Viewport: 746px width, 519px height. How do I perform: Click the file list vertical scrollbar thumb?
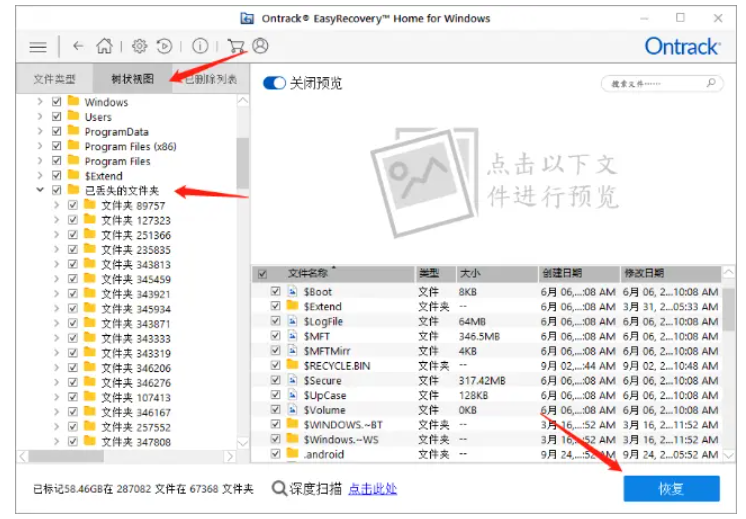pyautogui.click(x=728, y=309)
